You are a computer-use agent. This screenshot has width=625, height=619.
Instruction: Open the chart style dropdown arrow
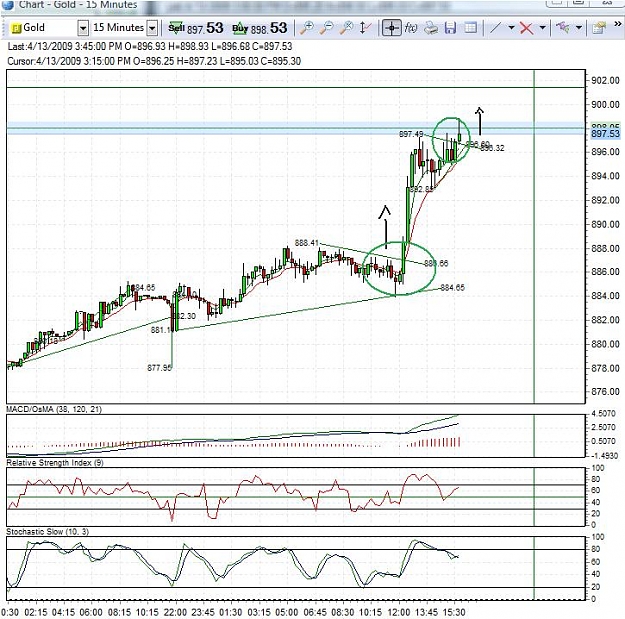point(579,28)
